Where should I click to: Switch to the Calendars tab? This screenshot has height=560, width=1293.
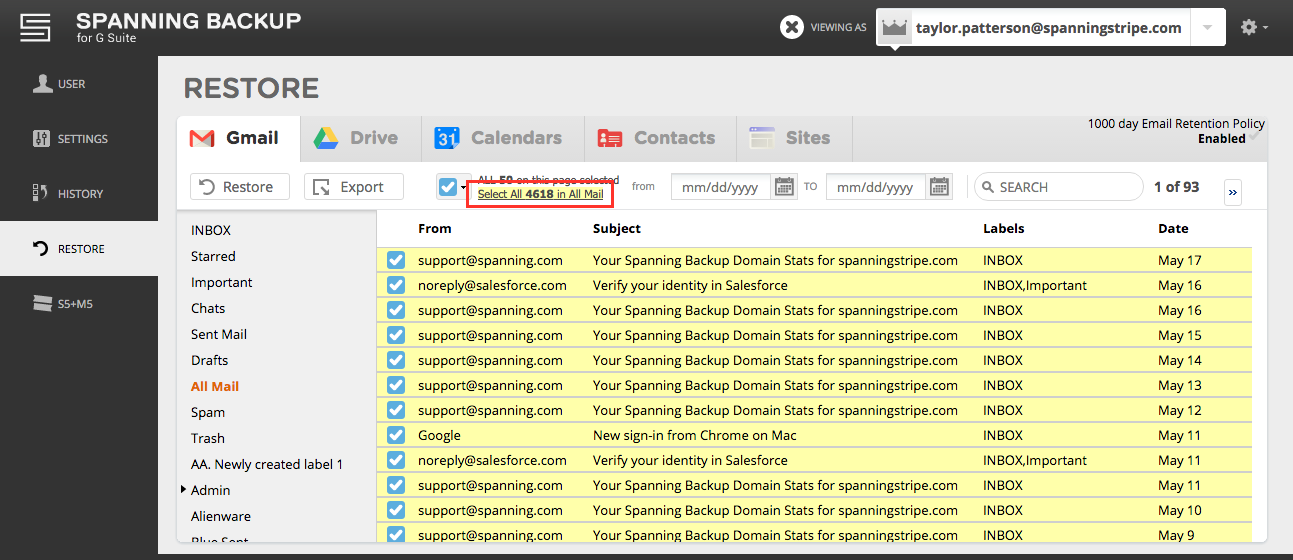pos(498,138)
